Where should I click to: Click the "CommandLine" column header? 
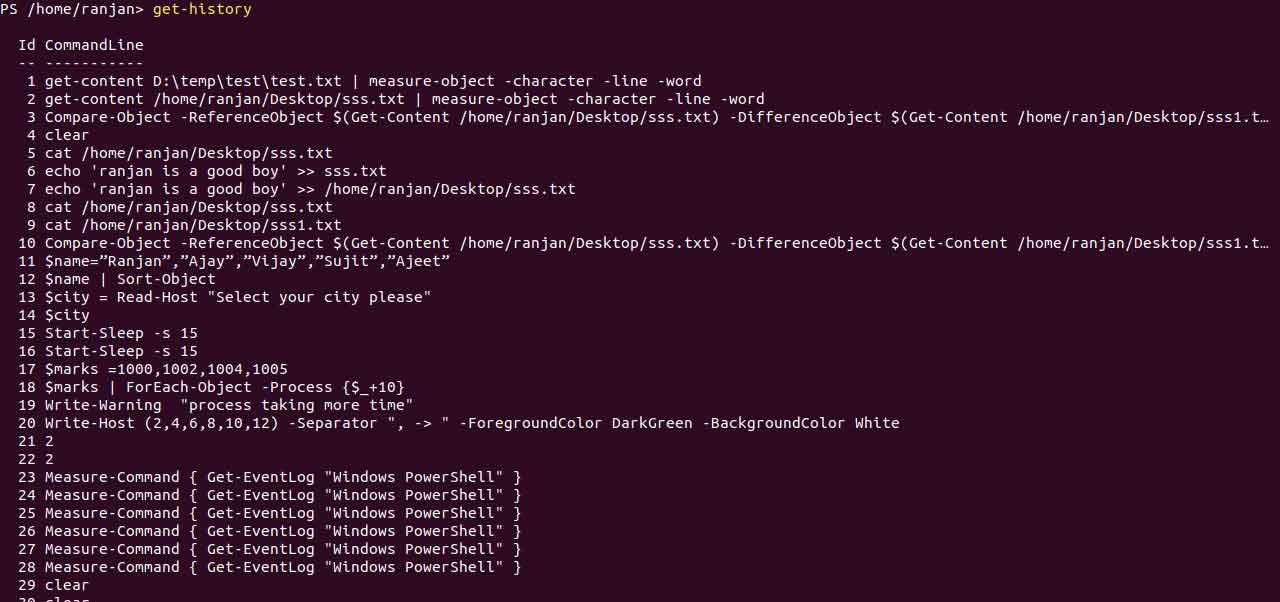coord(94,45)
